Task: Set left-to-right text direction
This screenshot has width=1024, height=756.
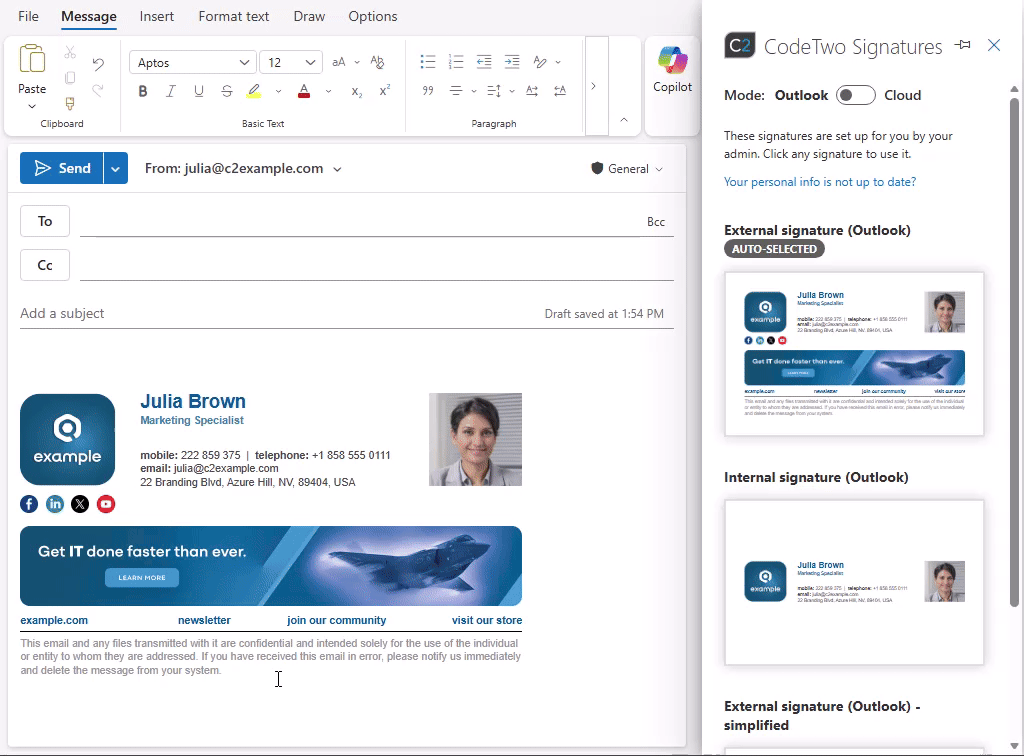Action: click(x=532, y=91)
